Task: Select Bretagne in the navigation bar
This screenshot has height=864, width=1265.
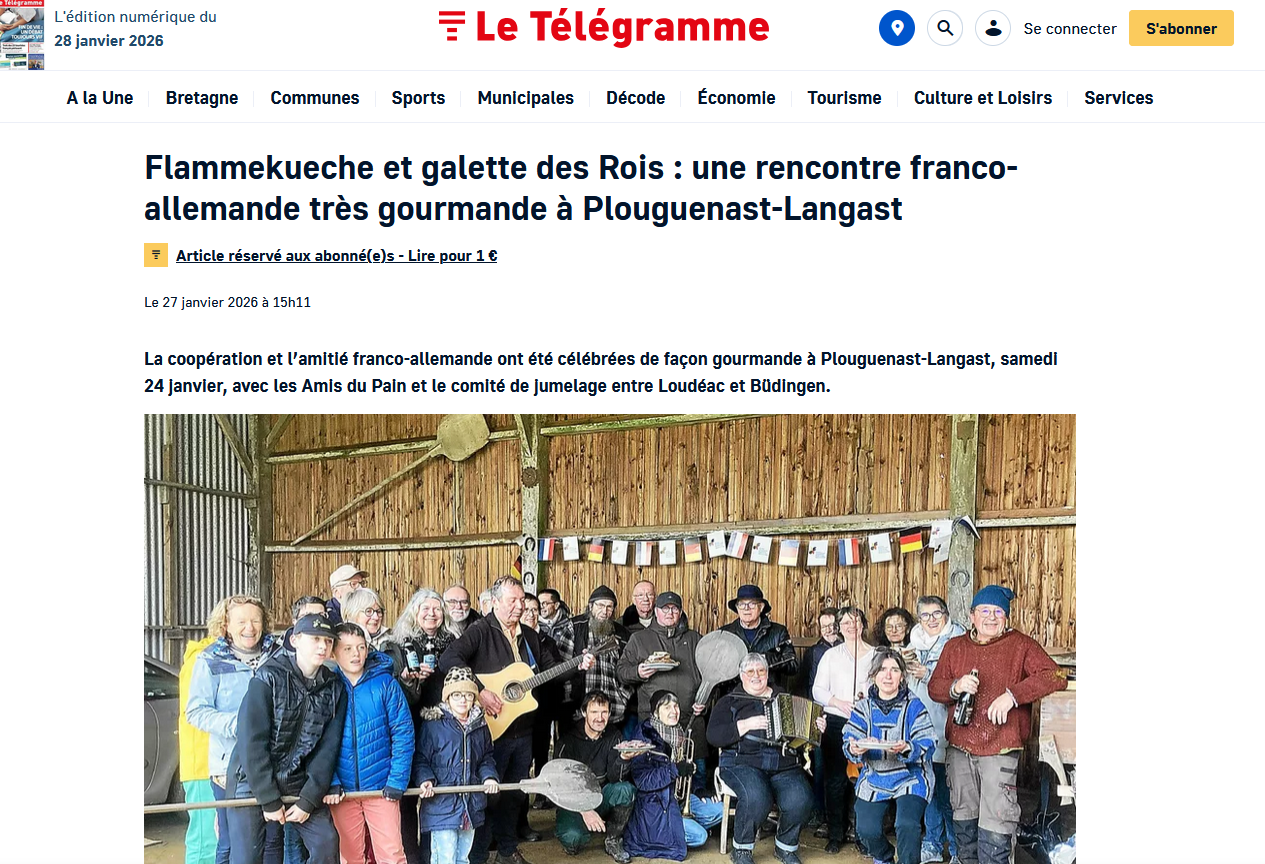Action: coord(202,98)
